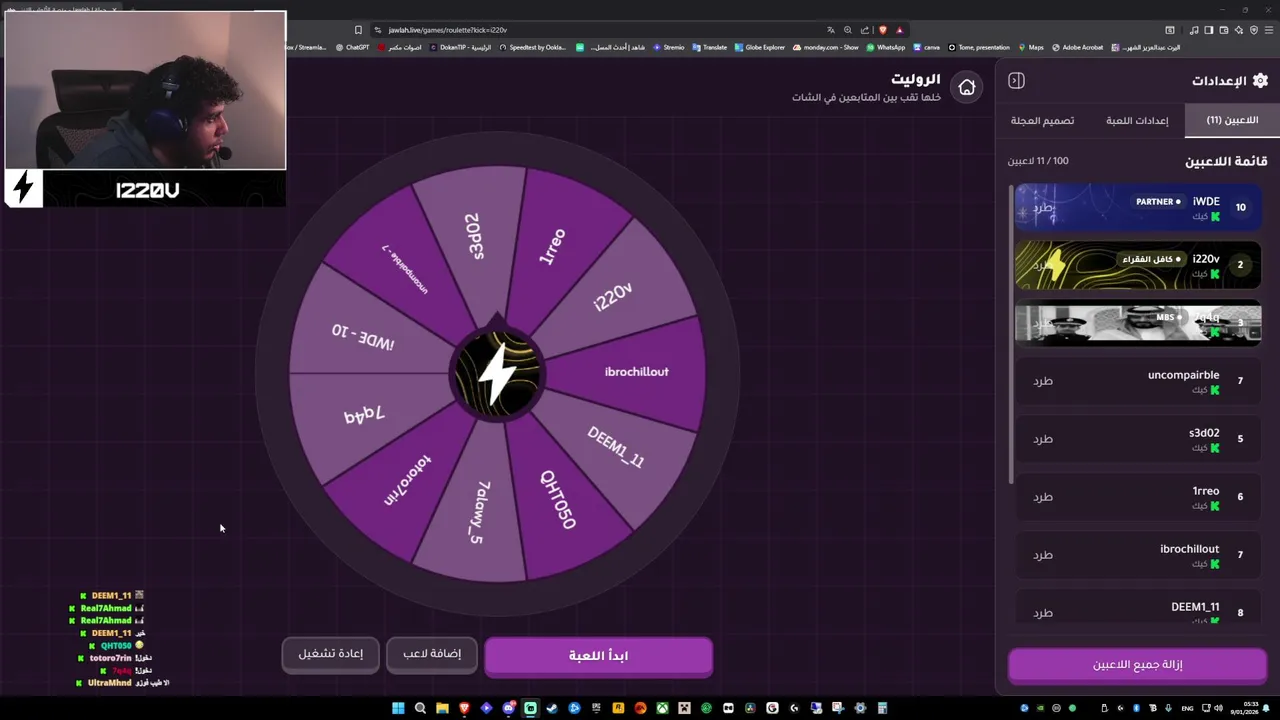Open Stremio bookmark

tap(669, 47)
